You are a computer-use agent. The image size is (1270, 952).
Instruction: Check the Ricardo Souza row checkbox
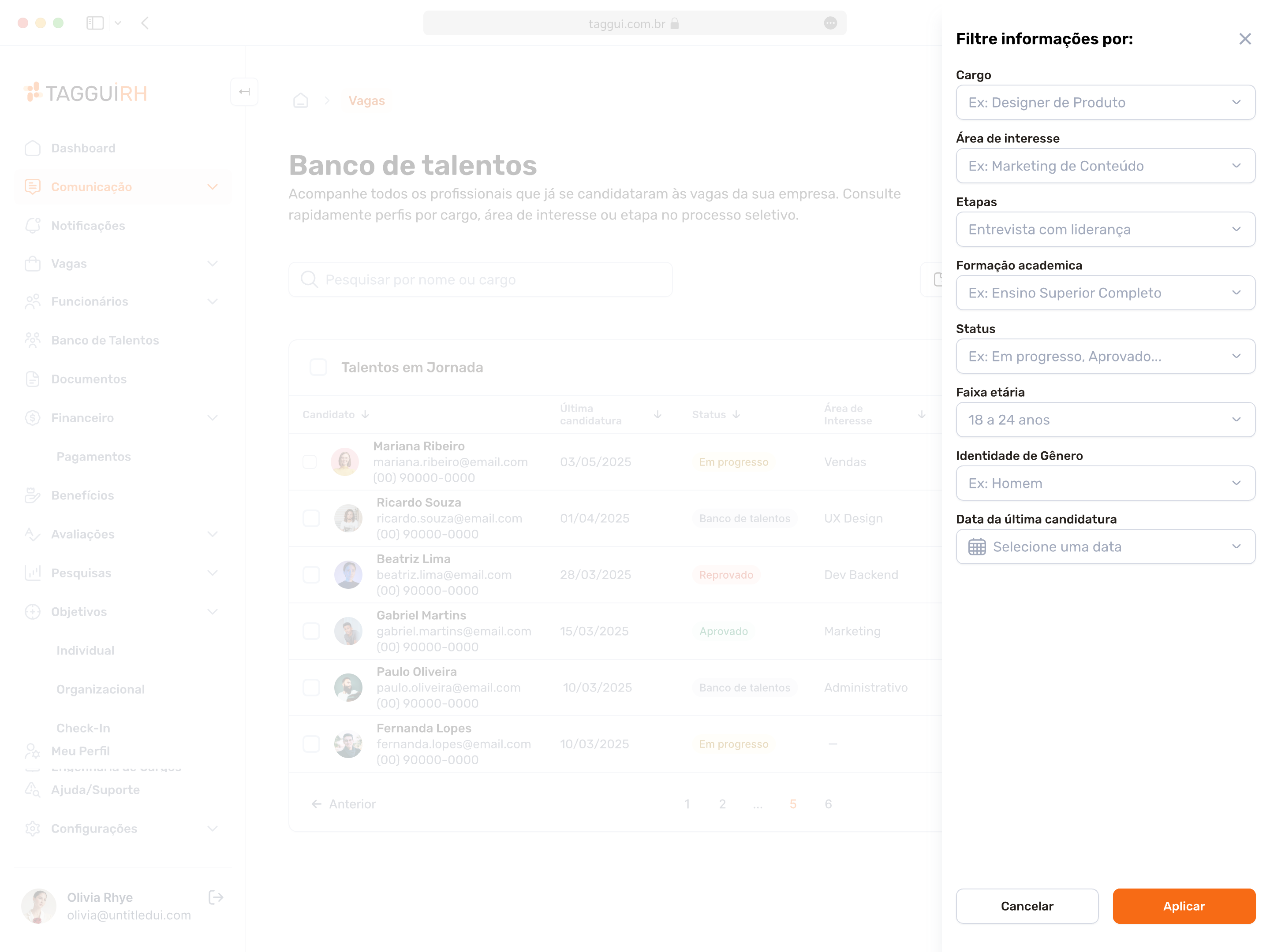coord(311,518)
